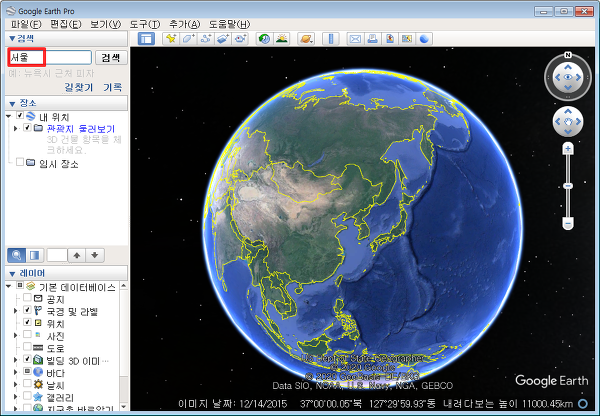Collapse the 내 위치 tree node
The image size is (600, 416).
point(9,116)
